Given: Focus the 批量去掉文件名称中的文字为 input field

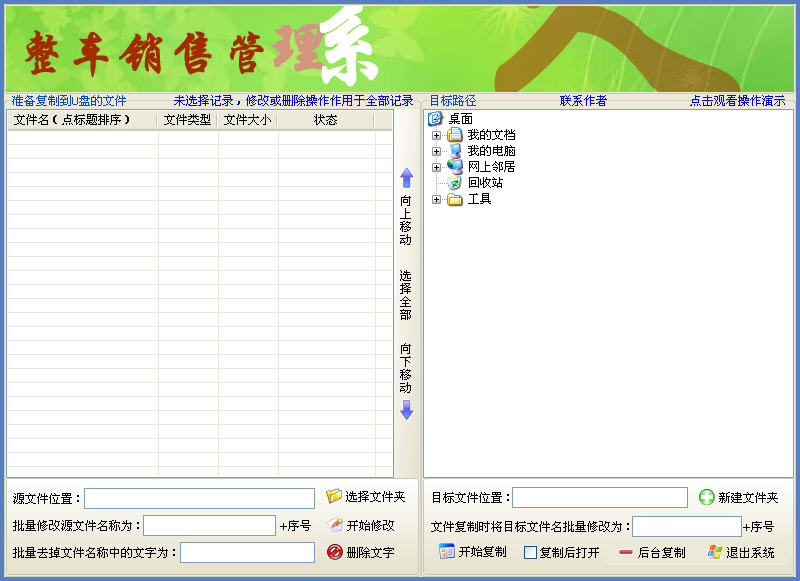Looking at the screenshot, I should pyautogui.click(x=247, y=552).
